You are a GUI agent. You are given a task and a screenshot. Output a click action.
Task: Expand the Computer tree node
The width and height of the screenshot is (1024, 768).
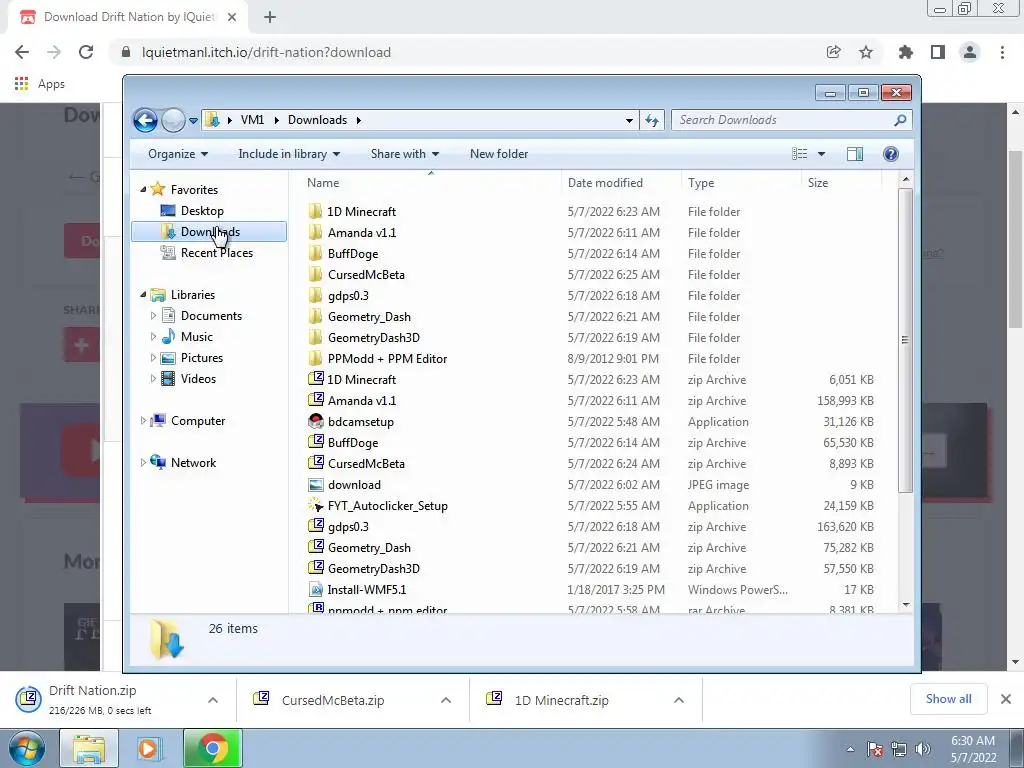click(x=143, y=421)
